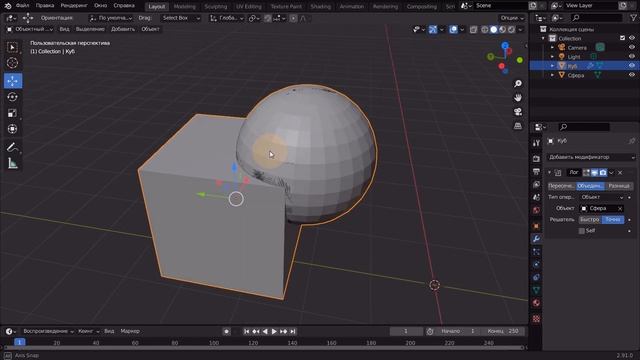Switch perspective/orthographic with grid icon
640x360 pixels.
pos(518,126)
